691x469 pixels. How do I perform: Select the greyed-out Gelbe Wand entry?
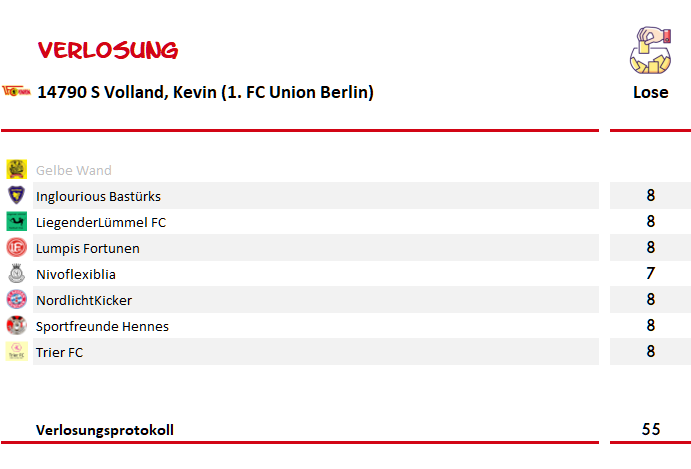74,170
